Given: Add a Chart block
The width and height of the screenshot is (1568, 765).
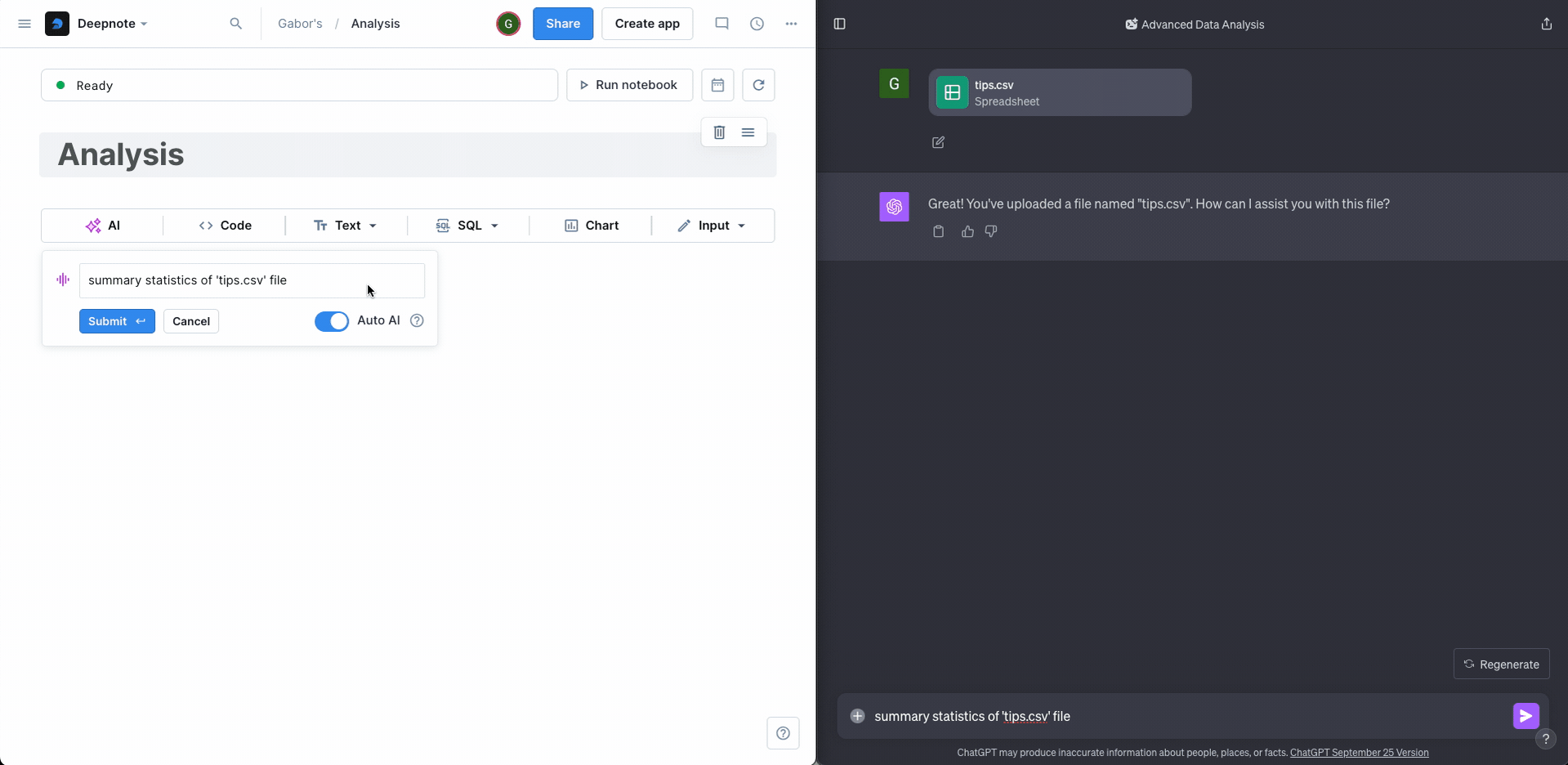Looking at the screenshot, I should pos(591,226).
